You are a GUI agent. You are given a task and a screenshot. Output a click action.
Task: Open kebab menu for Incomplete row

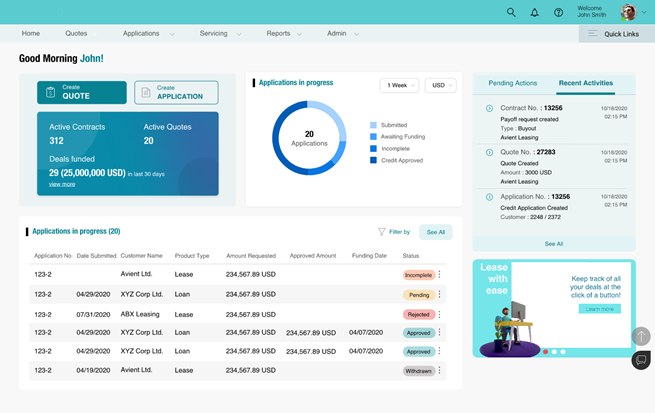pos(439,275)
